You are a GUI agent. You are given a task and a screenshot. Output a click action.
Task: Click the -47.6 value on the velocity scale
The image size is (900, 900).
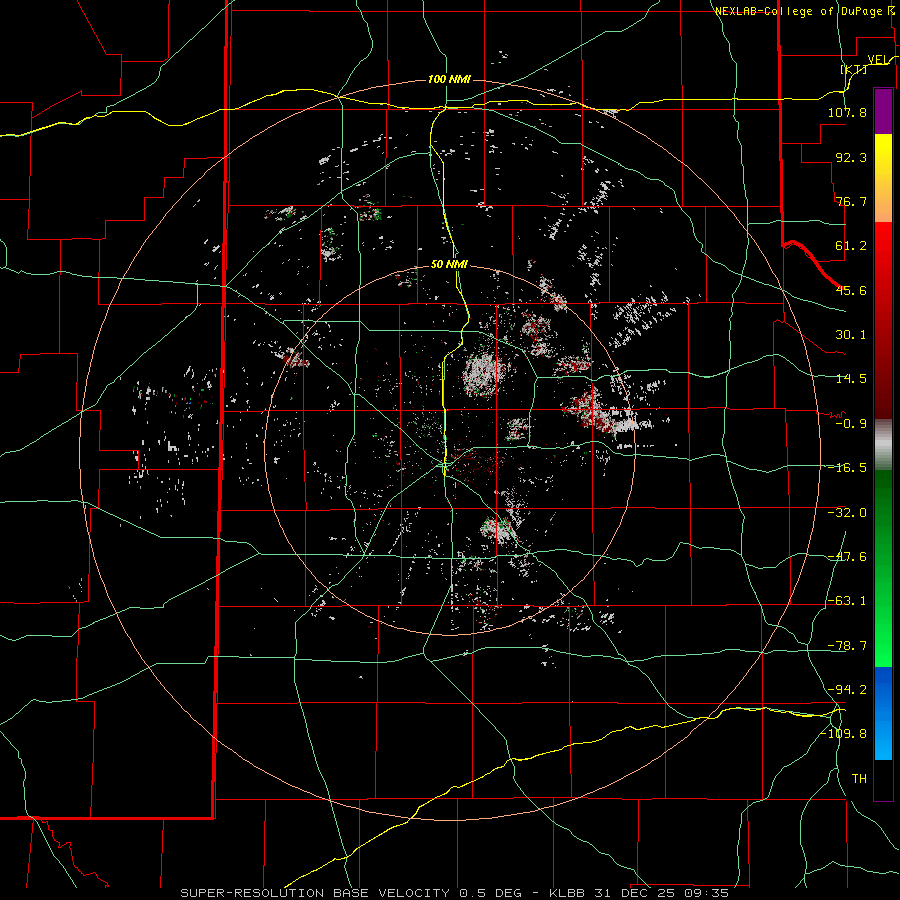point(847,557)
